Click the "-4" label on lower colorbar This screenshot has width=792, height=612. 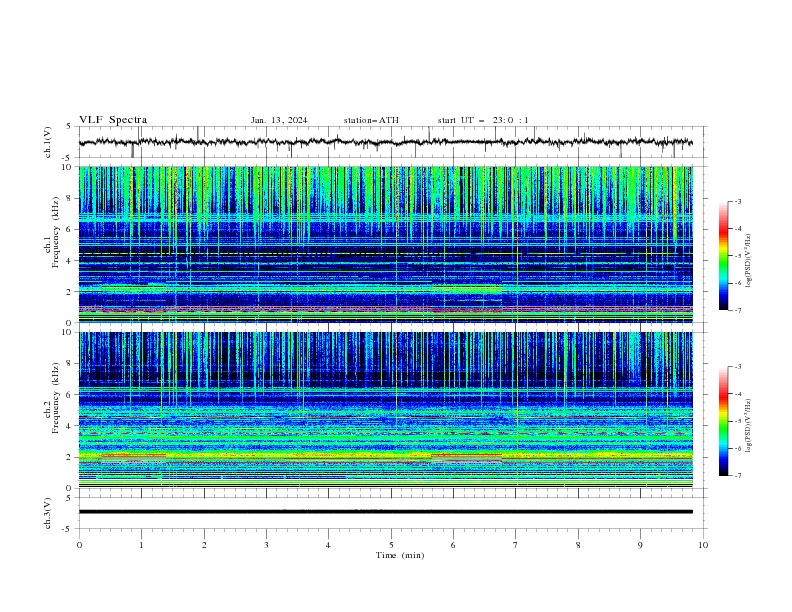[x=738, y=394]
